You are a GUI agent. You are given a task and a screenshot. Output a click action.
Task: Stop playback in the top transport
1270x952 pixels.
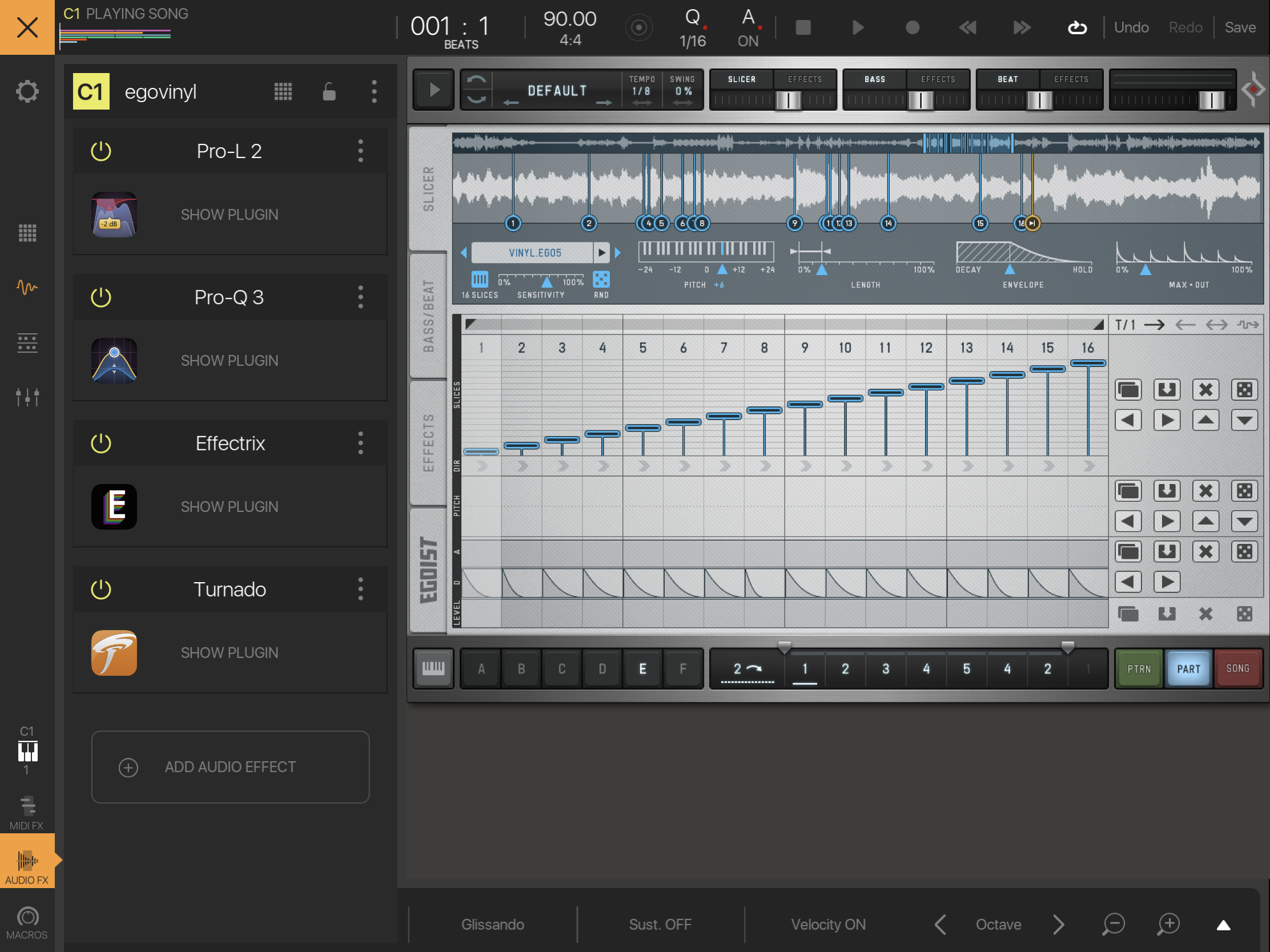(803, 27)
